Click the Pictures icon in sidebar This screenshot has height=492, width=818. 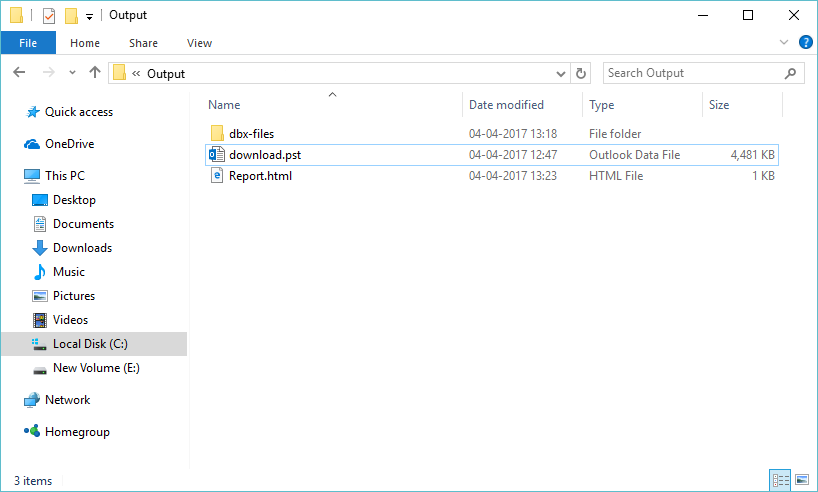(x=40, y=296)
